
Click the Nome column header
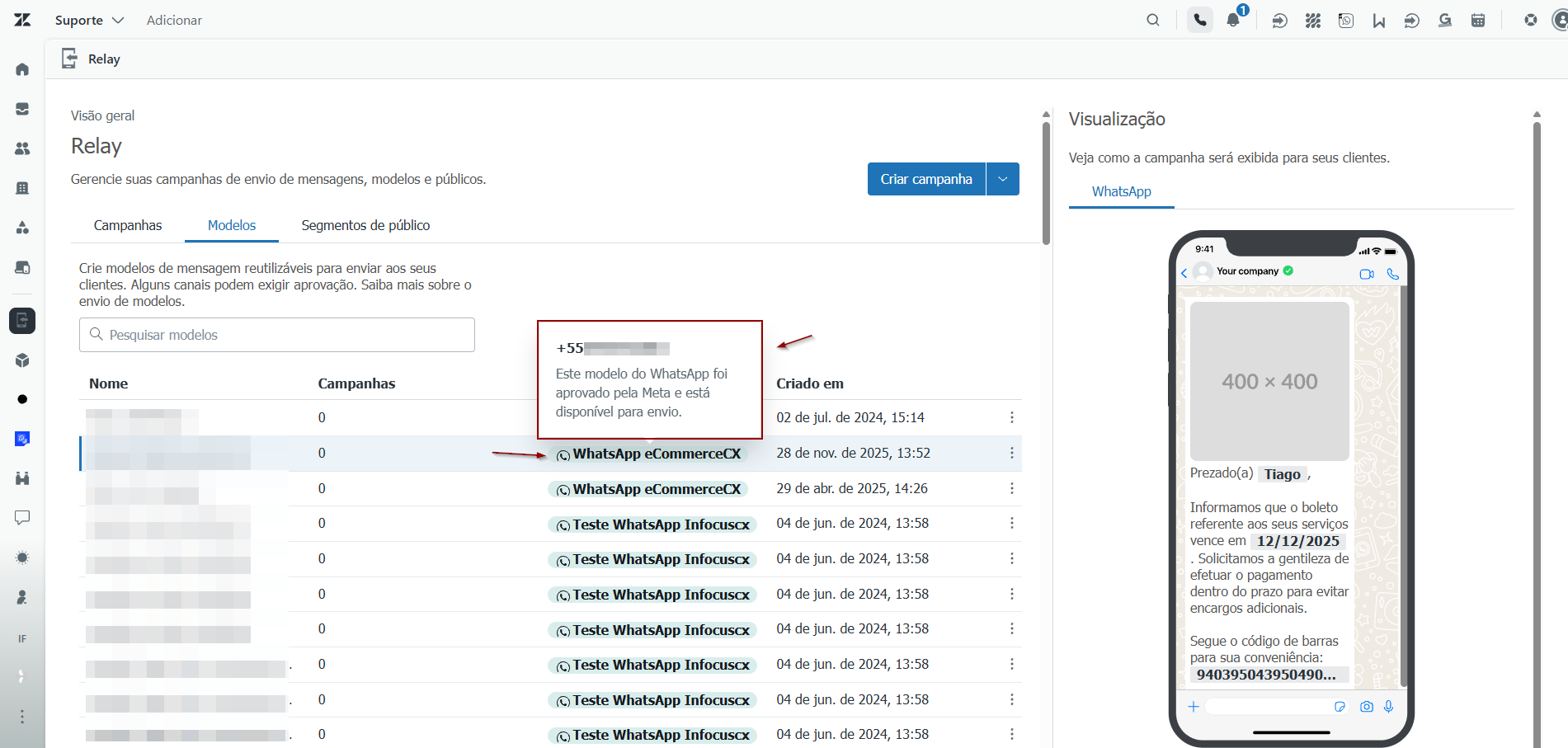coord(109,383)
